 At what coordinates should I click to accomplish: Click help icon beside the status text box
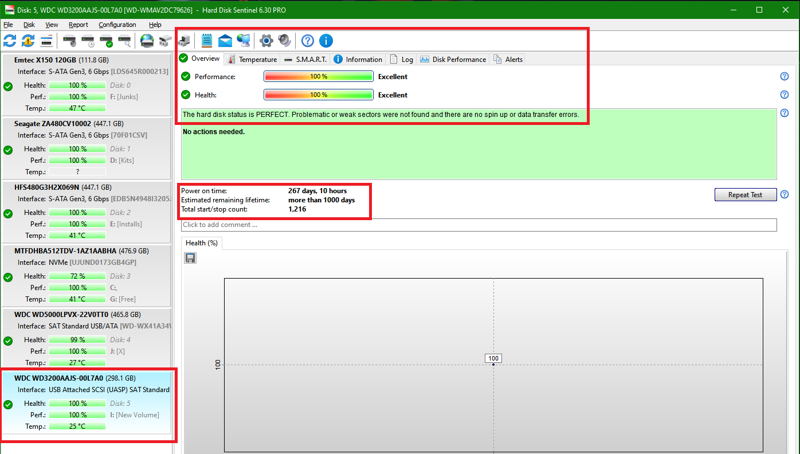coord(784,113)
